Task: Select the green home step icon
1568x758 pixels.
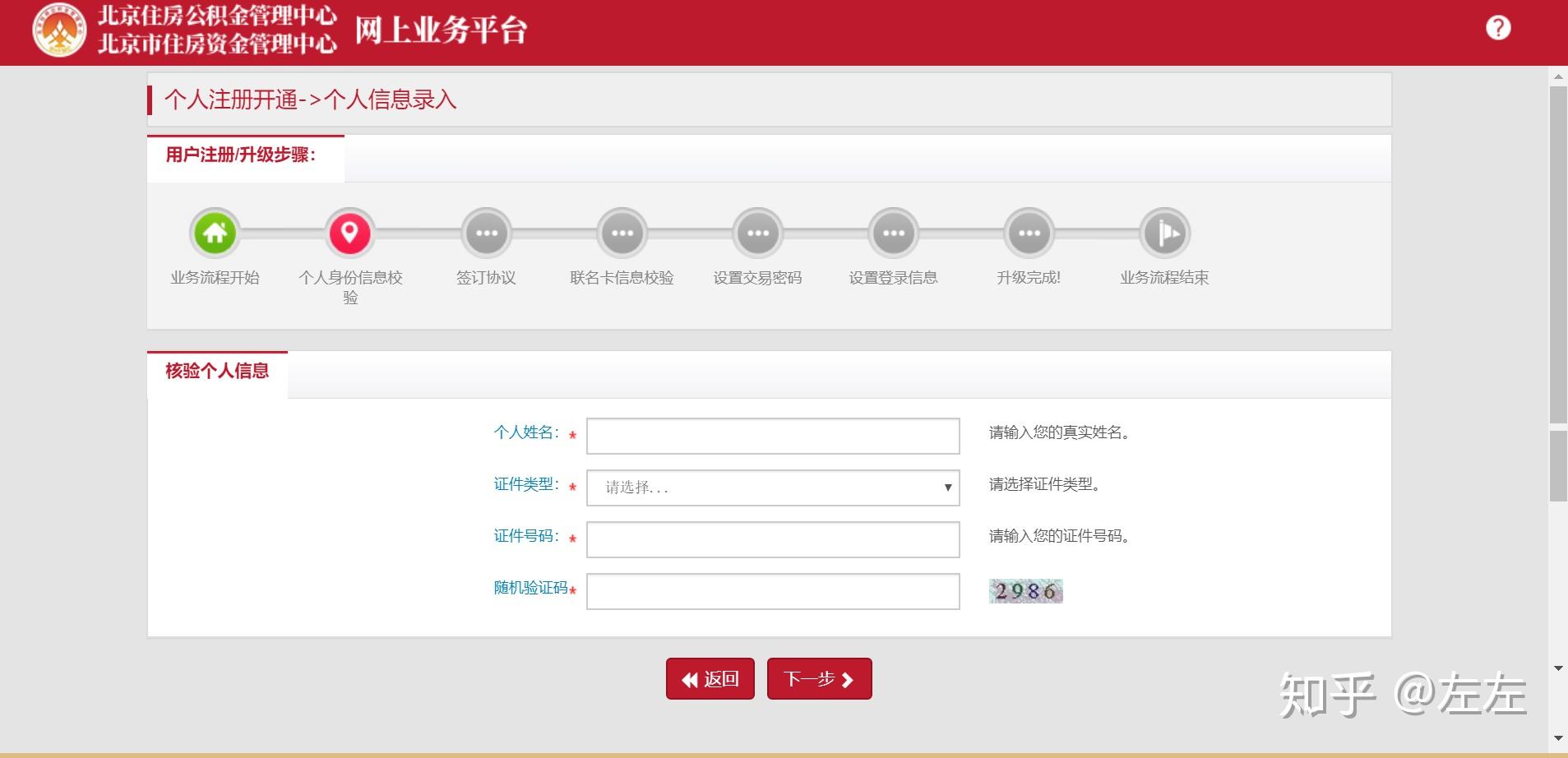Action: 215,233
